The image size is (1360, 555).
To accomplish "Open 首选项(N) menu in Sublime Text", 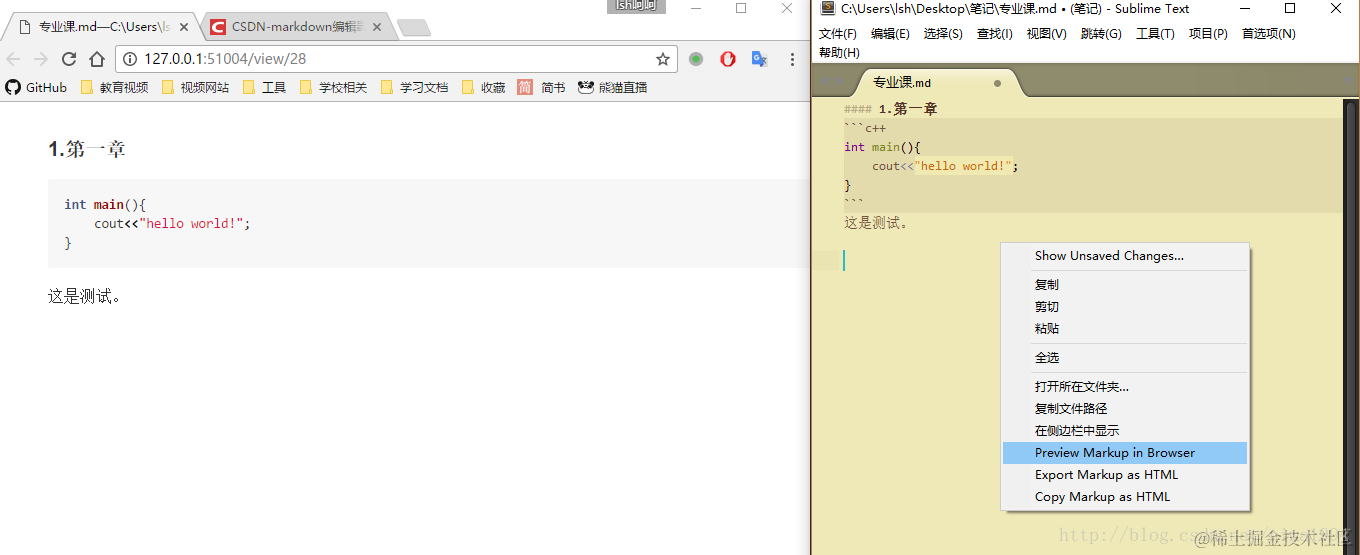I will pos(1269,33).
